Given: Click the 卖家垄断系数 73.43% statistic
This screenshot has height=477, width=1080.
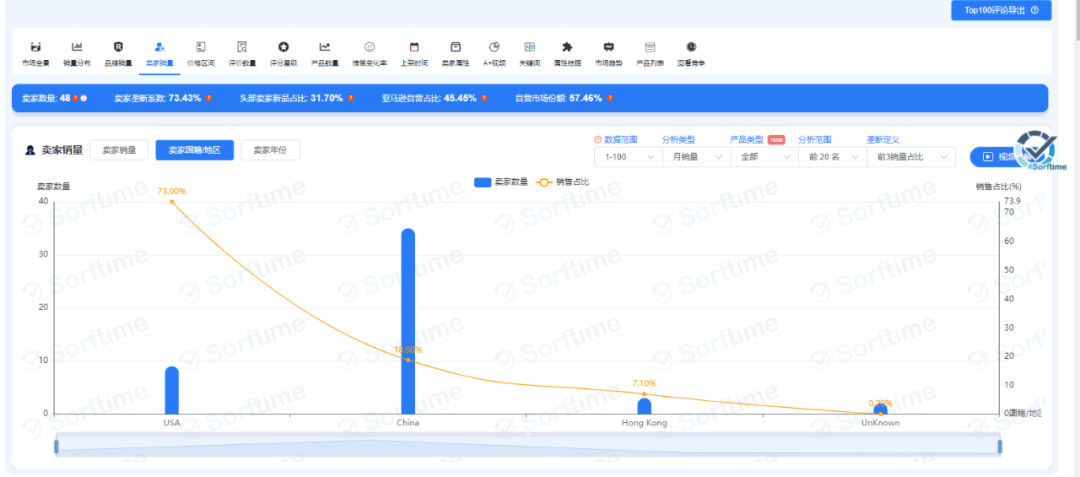Looking at the screenshot, I should pos(158,98).
